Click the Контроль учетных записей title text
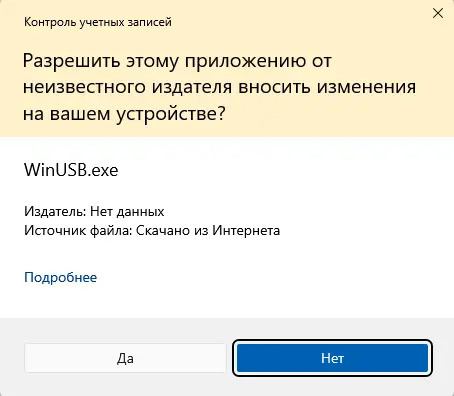The width and height of the screenshot is (454, 396). click(x=98, y=22)
